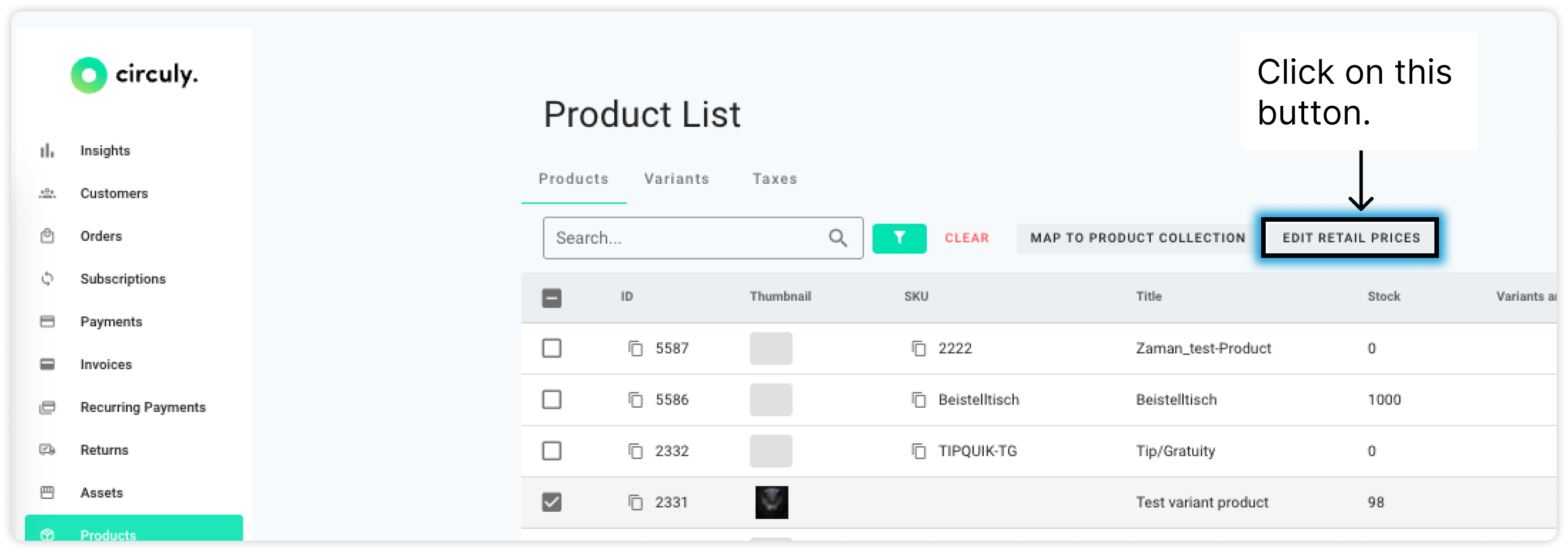Open Insights from the sidebar
Screen dimensions: 1568x552
click(105, 150)
